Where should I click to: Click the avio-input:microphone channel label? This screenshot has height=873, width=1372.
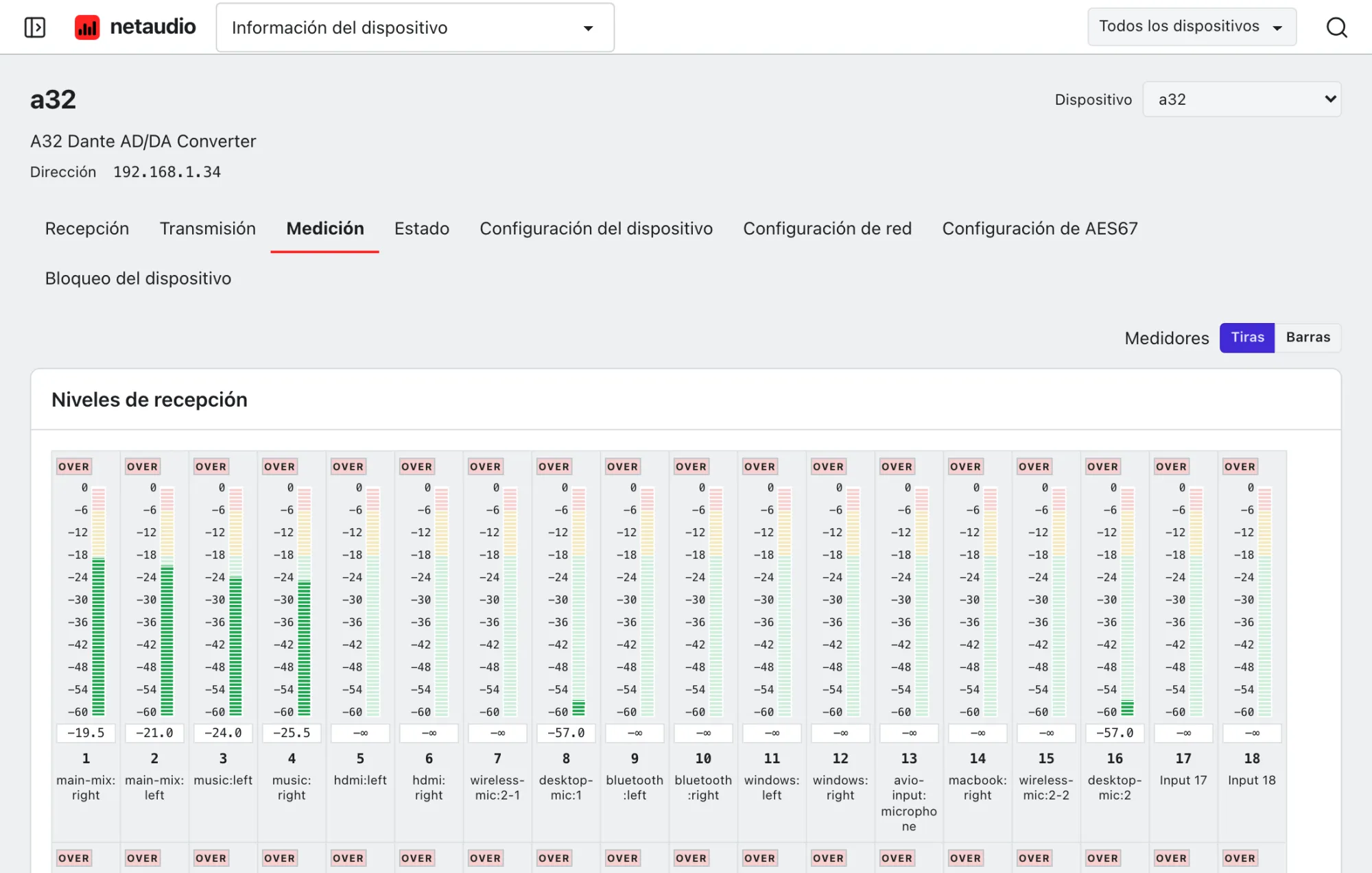coord(909,803)
